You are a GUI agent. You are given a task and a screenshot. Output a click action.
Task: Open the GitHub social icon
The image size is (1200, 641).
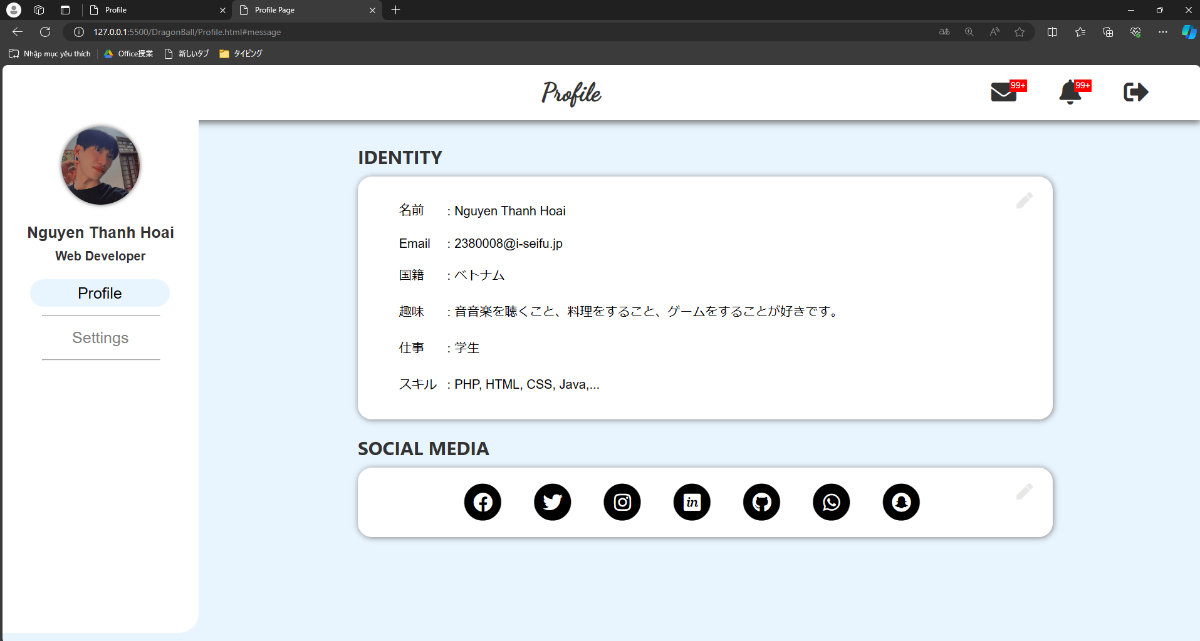click(761, 502)
